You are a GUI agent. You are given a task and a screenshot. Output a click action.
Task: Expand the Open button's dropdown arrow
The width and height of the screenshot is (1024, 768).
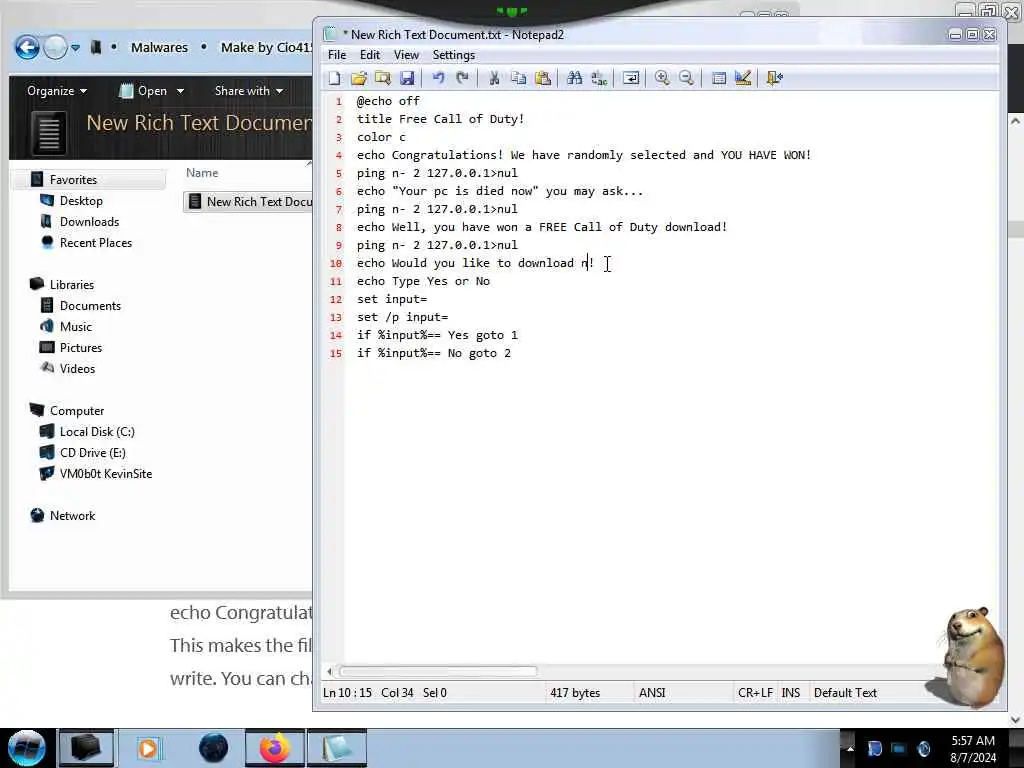180,91
